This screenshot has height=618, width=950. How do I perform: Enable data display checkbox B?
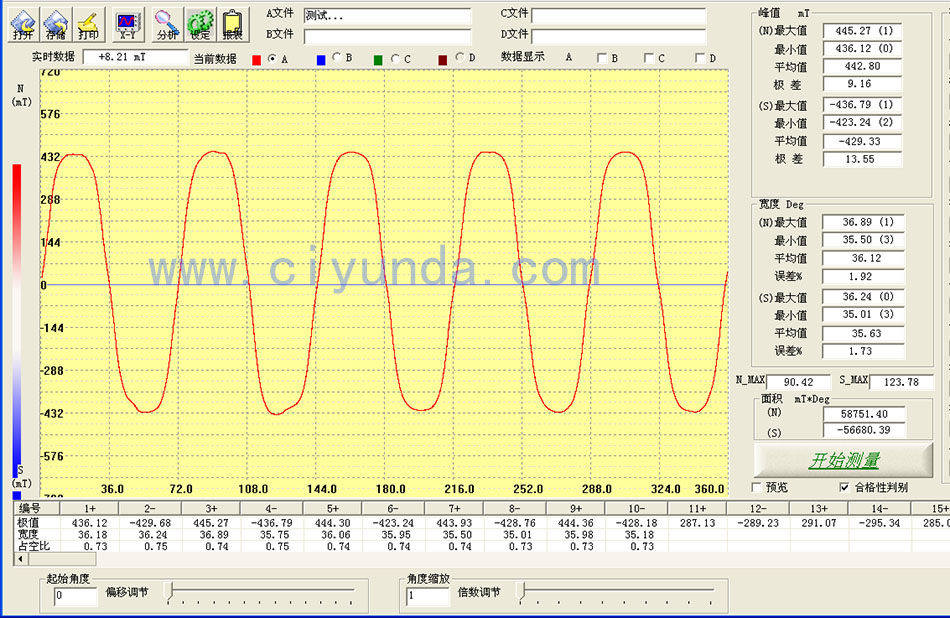(x=602, y=58)
